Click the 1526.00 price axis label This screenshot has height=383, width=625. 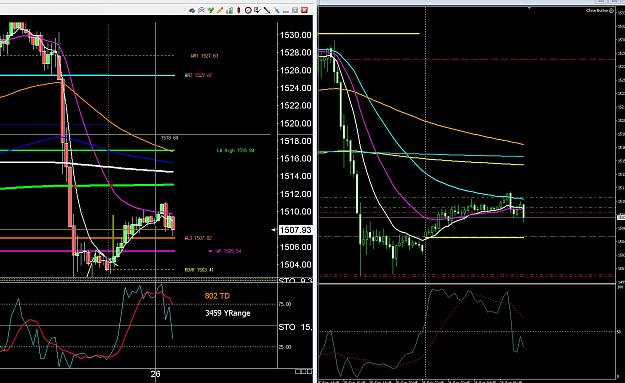pos(295,71)
